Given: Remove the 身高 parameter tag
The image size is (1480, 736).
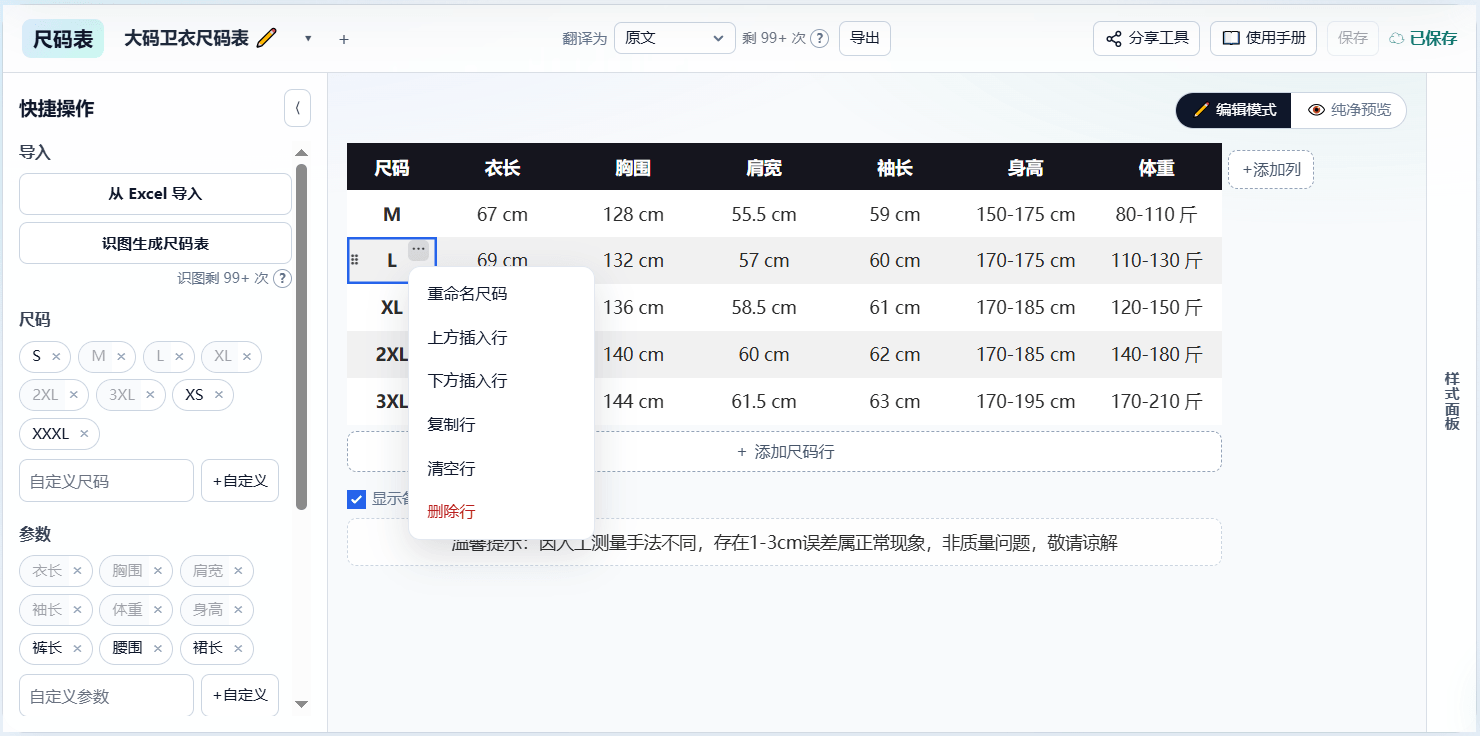Looking at the screenshot, I should 238,610.
